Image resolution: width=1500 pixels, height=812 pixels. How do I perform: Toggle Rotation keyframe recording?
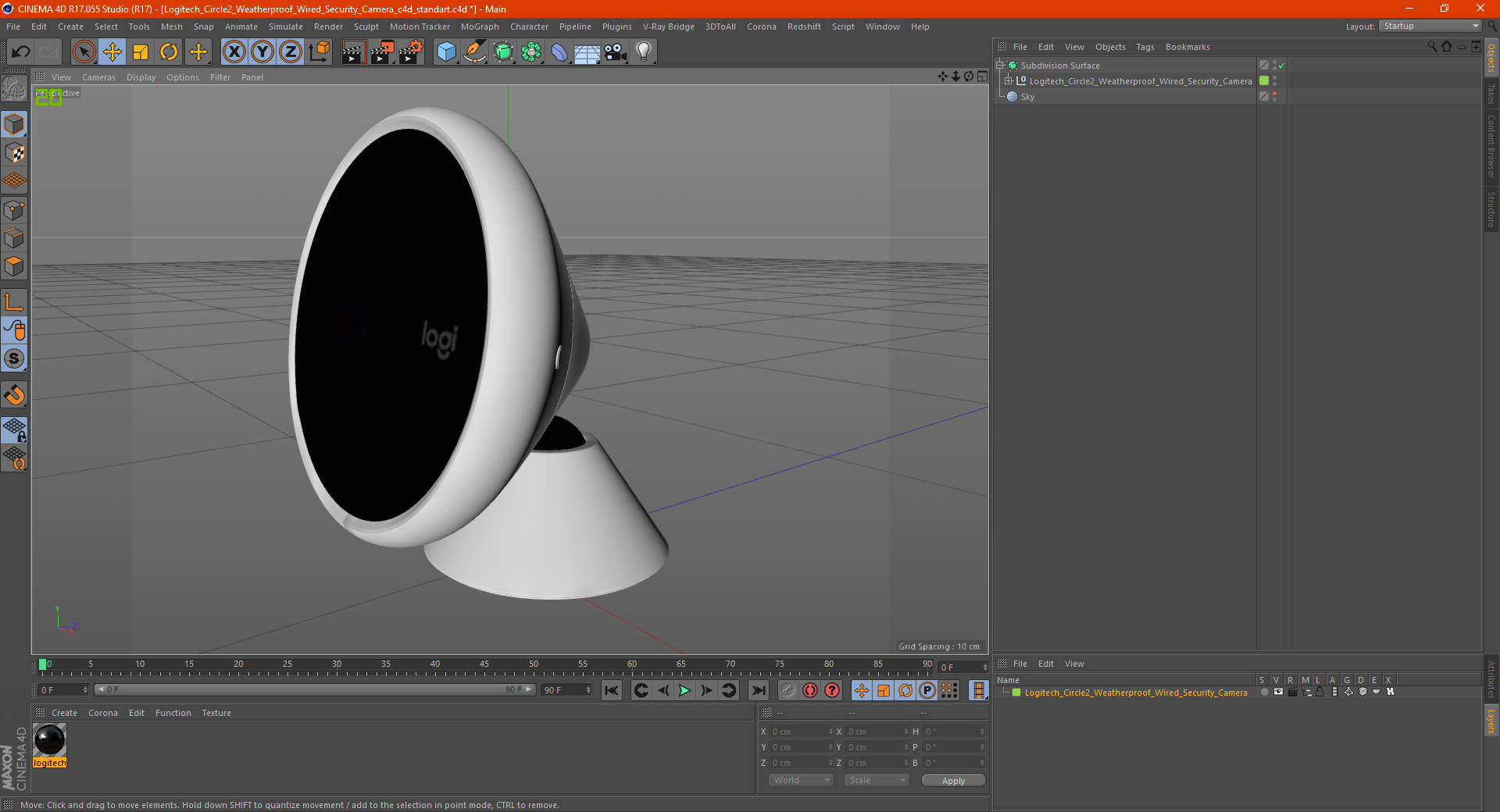[x=905, y=690]
